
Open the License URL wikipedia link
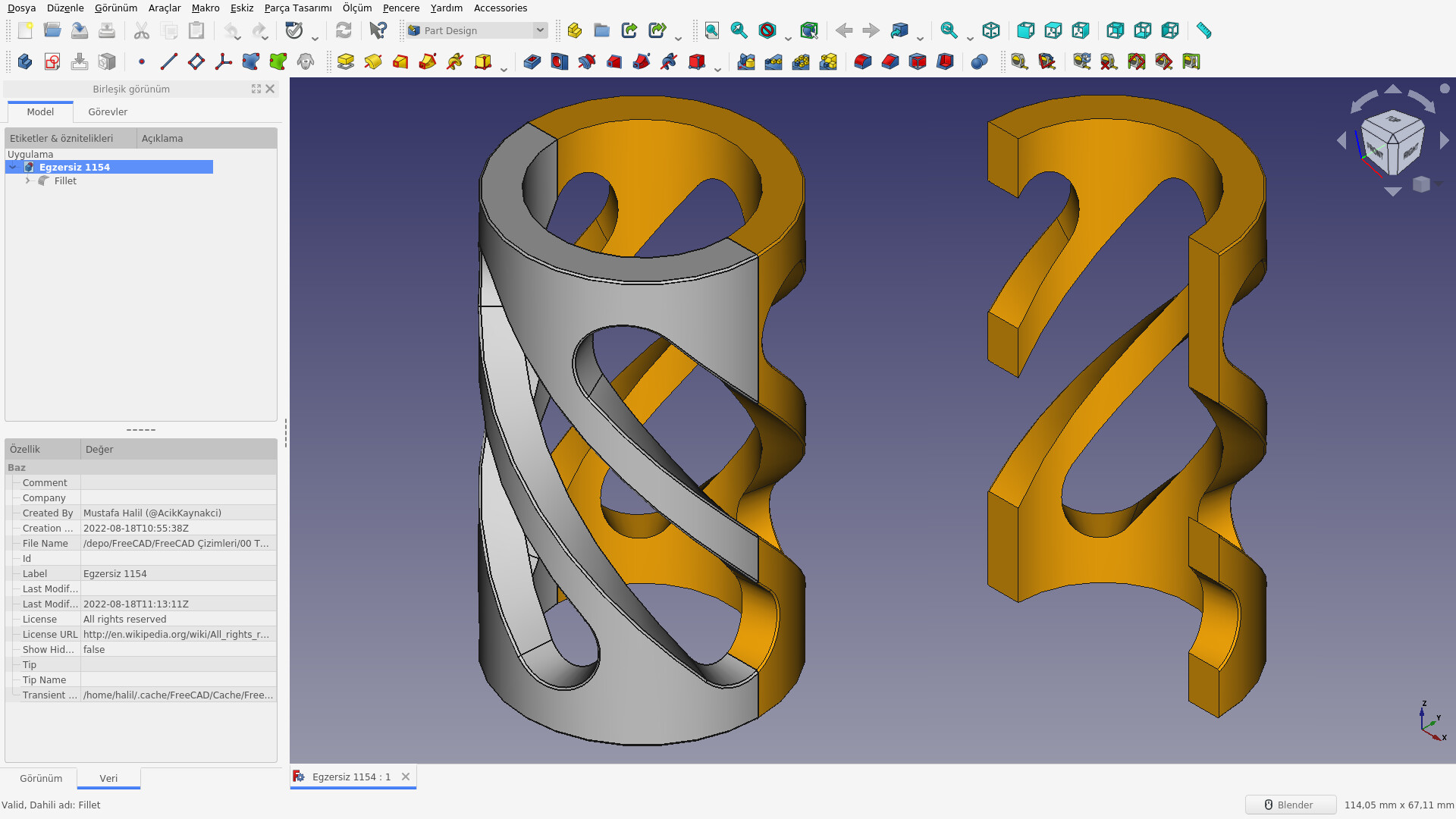177,634
